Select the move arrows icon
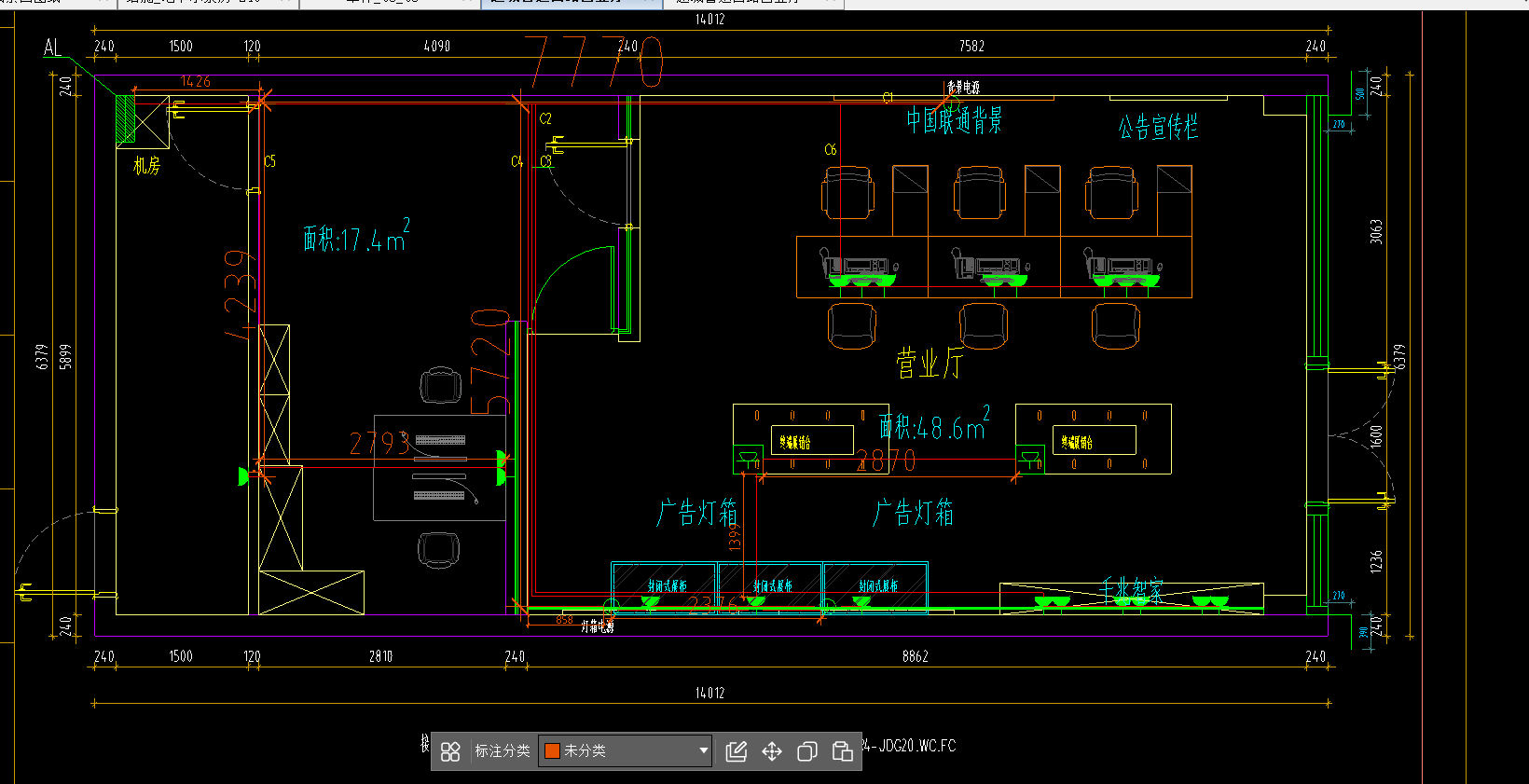 [772, 751]
